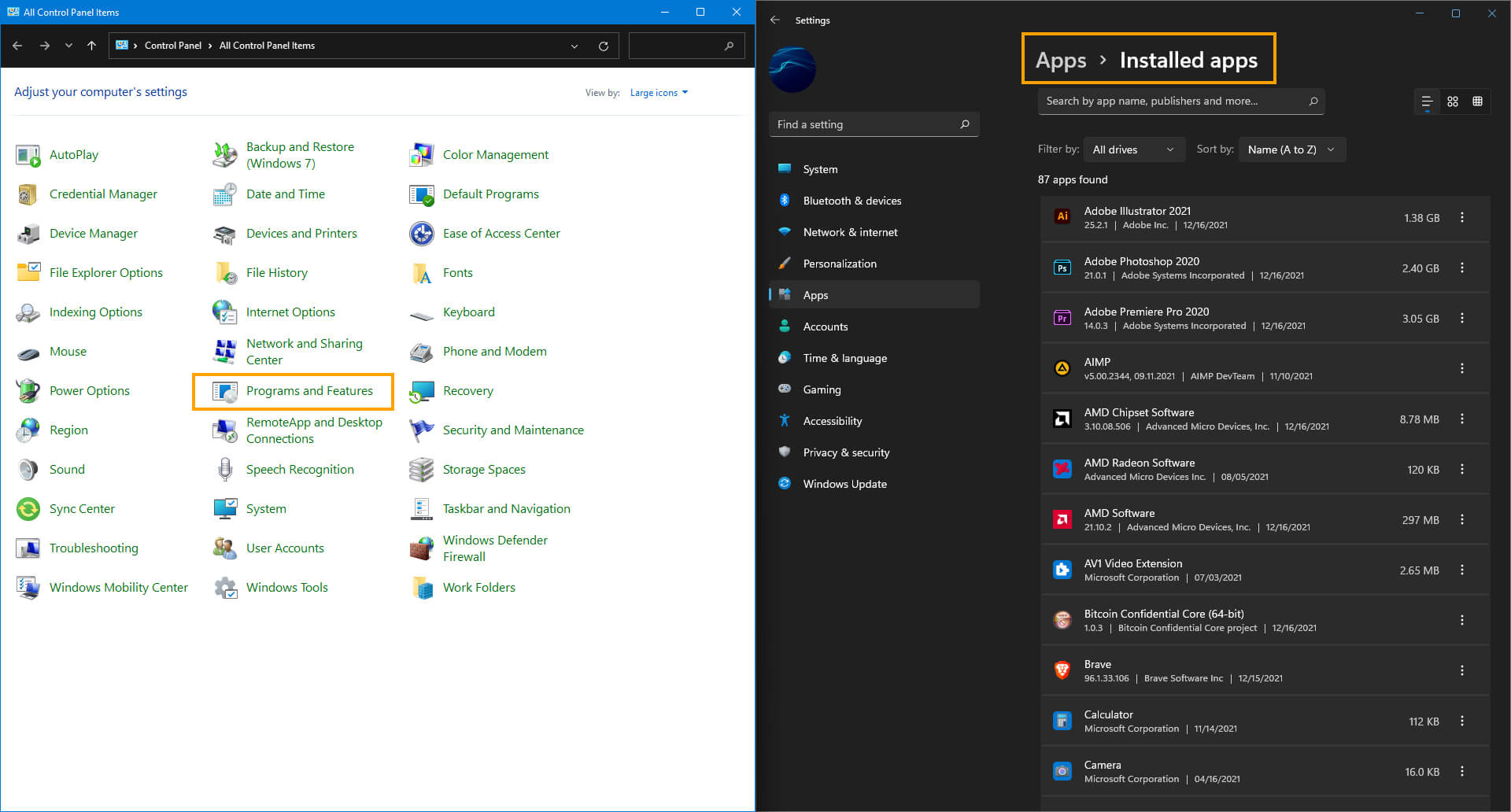Image resolution: width=1511 pixels, height=812 pixels.
Task: Open the Credential Manager icon
Action: pos(28,194)
